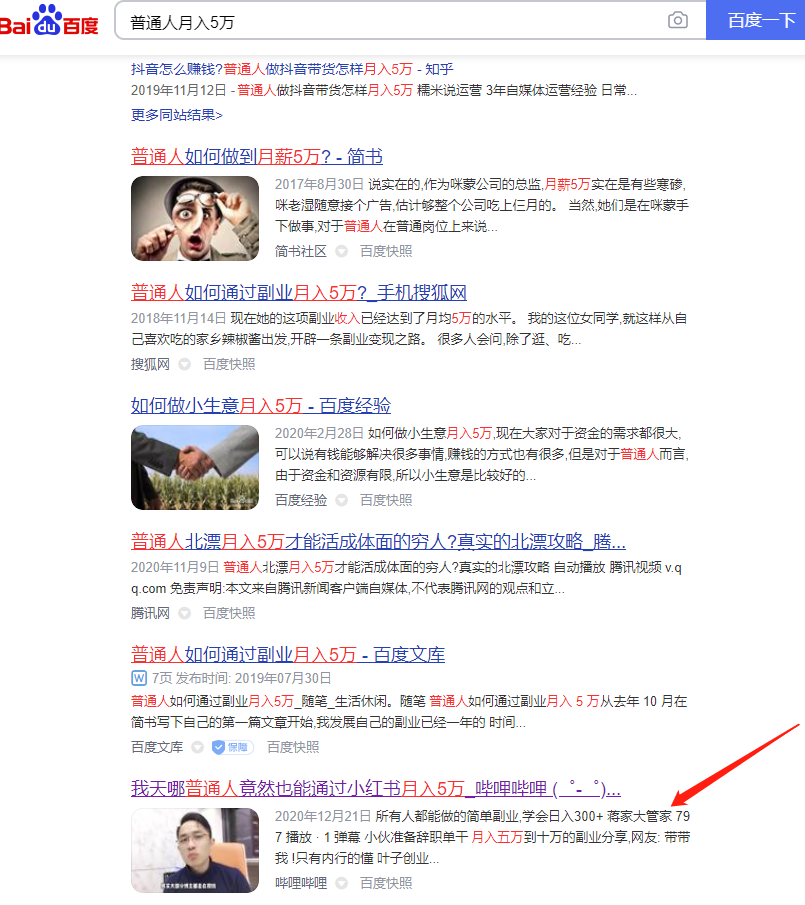Image resolution: width=805 pixels, height=905 pixels.
Task: Click text 2018年11月14日
Action: [x=179, y=319]
